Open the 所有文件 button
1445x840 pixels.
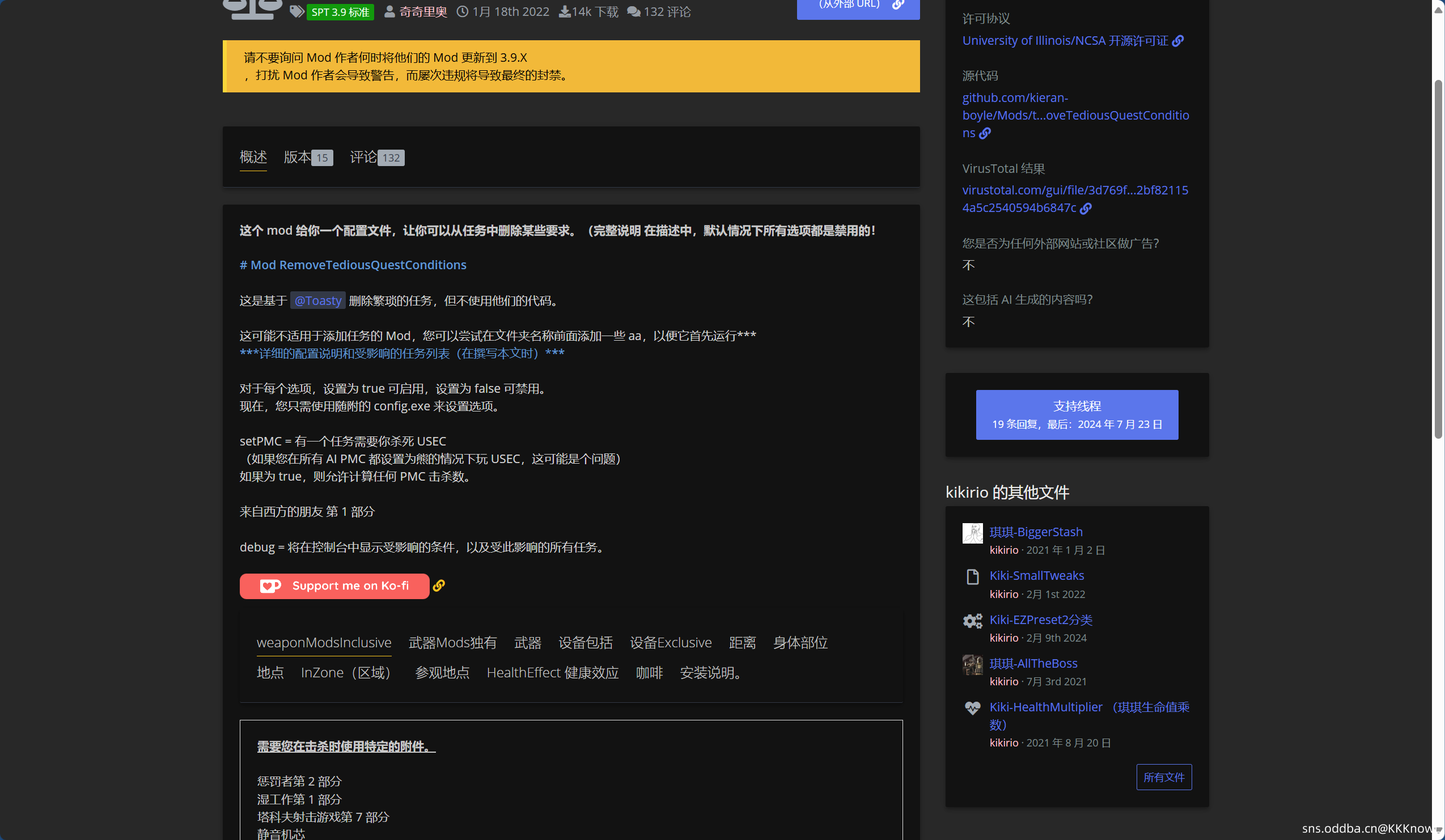pos(1164,777)
